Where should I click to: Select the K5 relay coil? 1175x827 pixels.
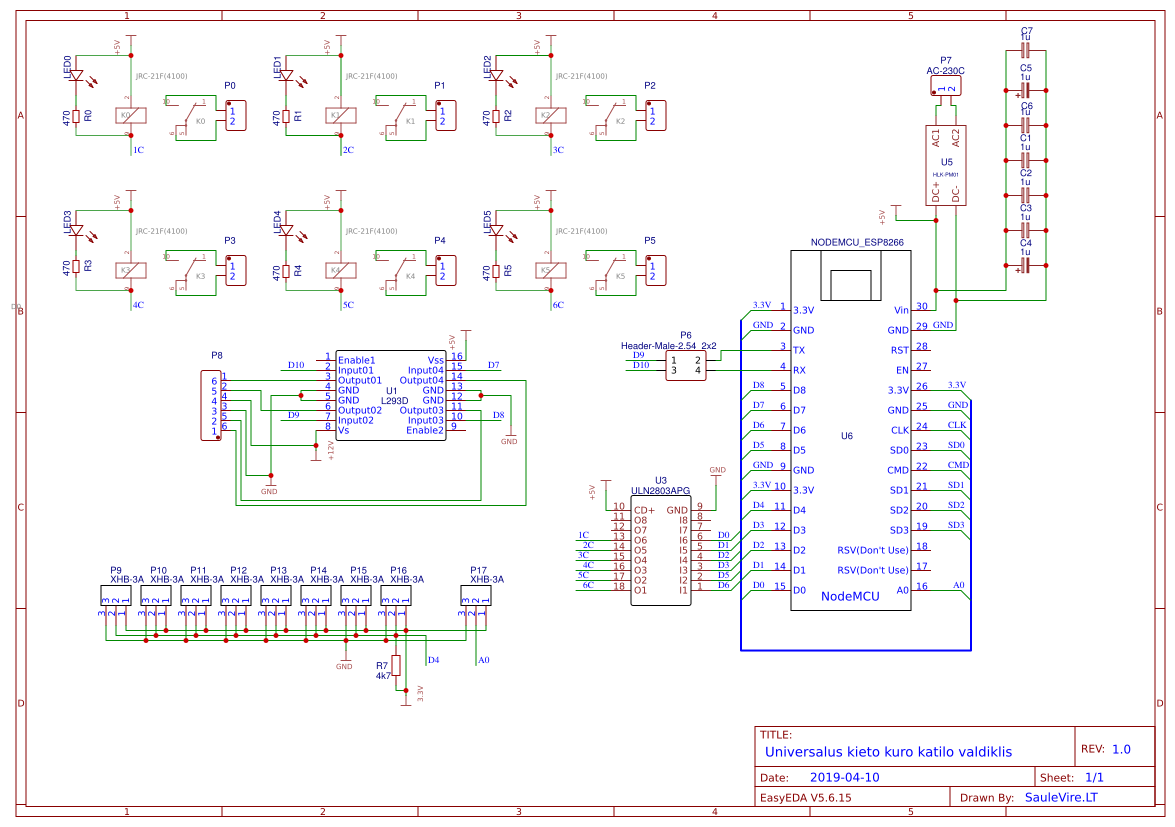click(550, 270)
